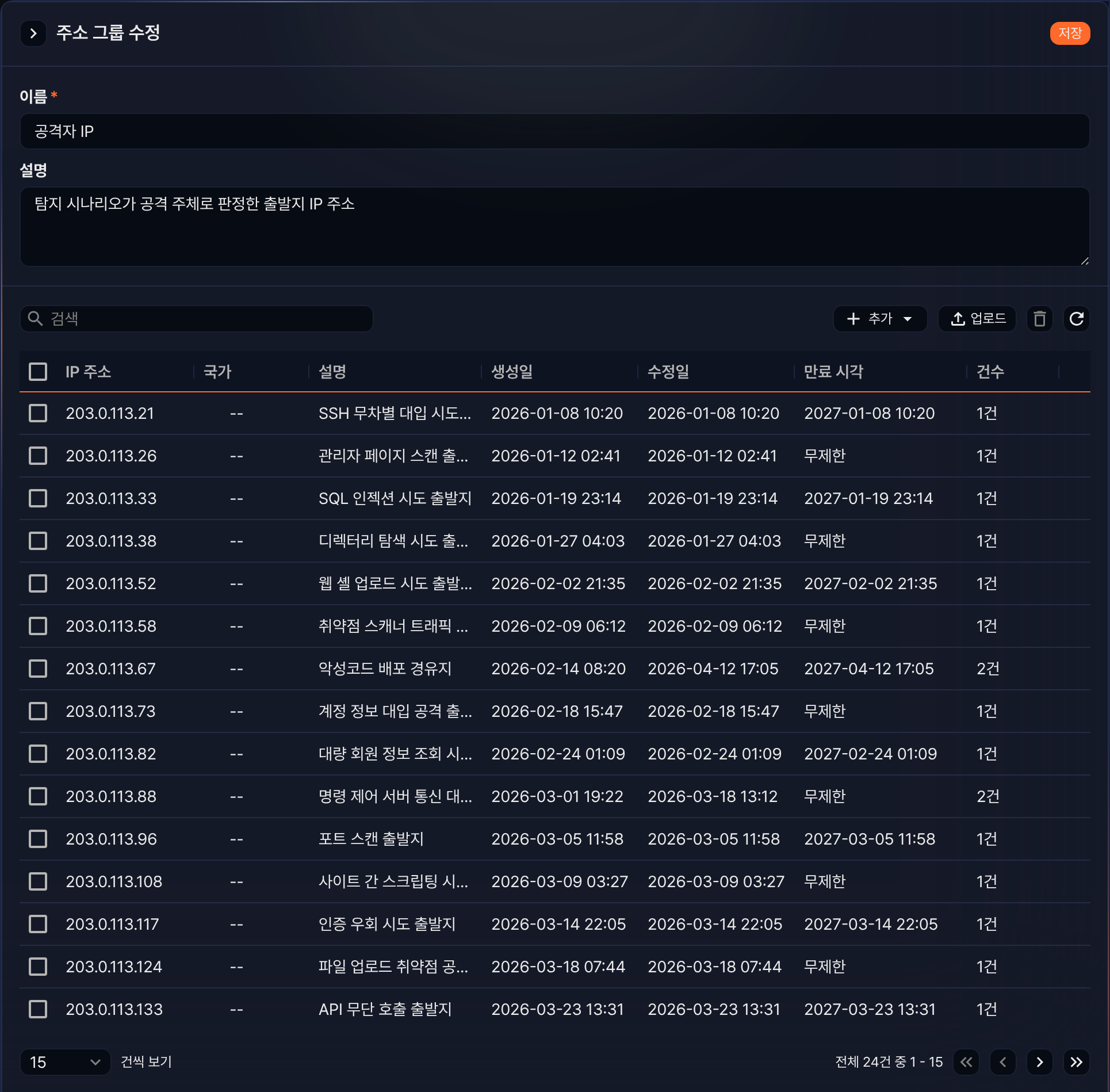Screen dimensions: 1110x1092
Task: Click the 검색 search input field
Action: (197, 319)
